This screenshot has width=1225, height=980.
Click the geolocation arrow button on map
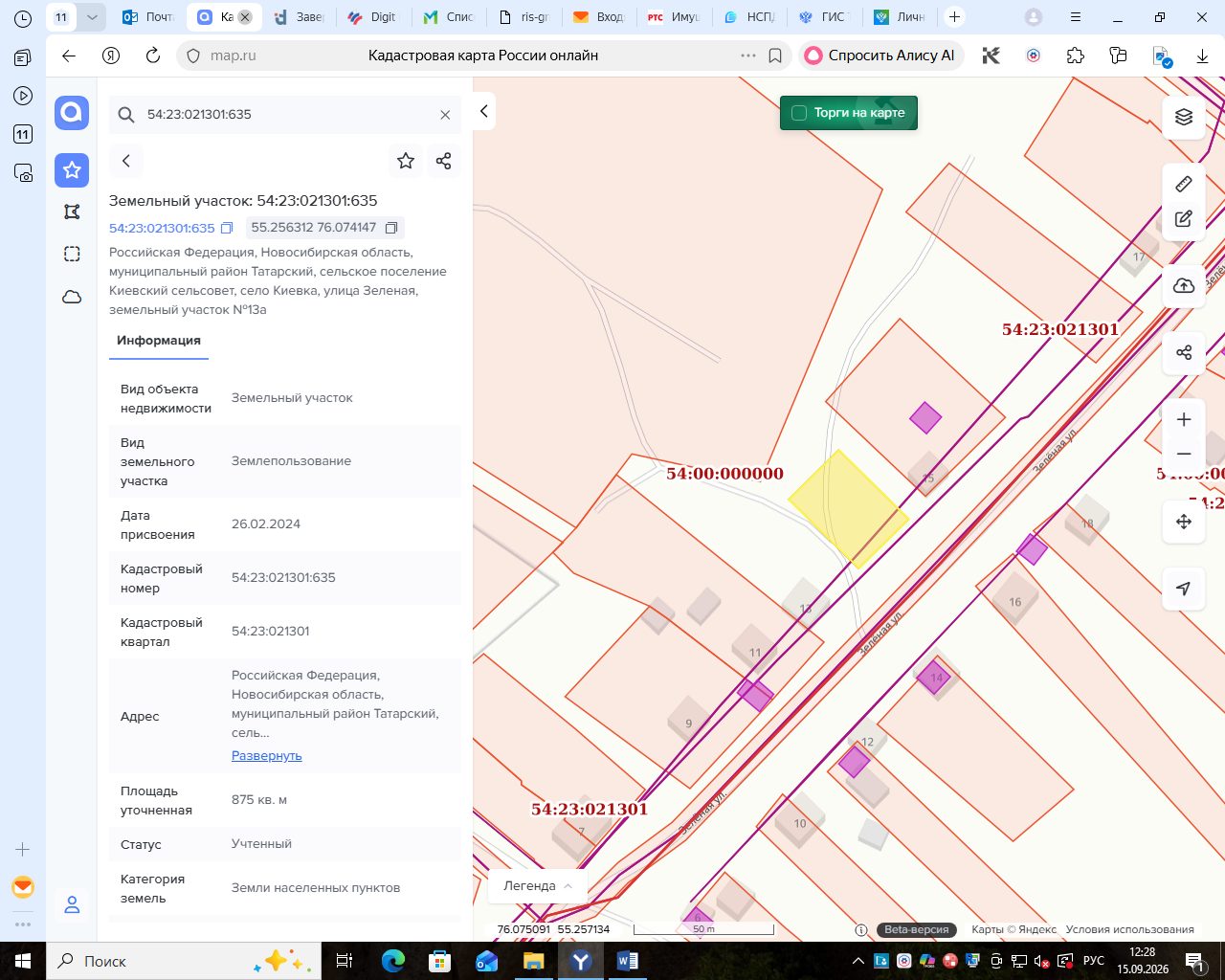tap(1184, 588)
